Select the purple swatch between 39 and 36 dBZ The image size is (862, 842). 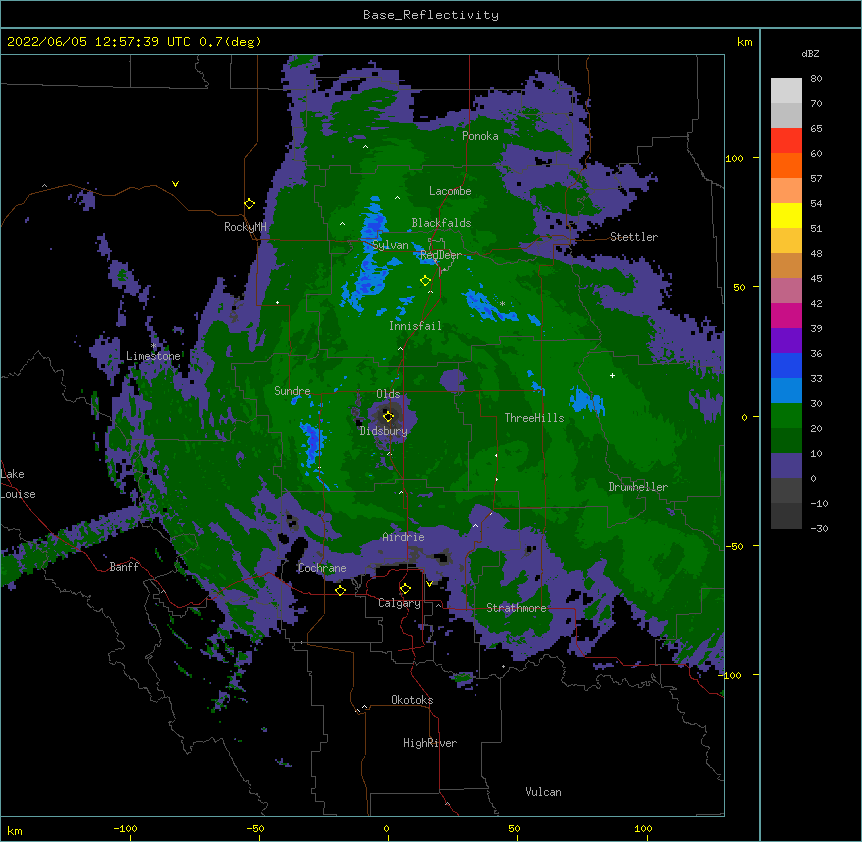click(x=786, y=341)
